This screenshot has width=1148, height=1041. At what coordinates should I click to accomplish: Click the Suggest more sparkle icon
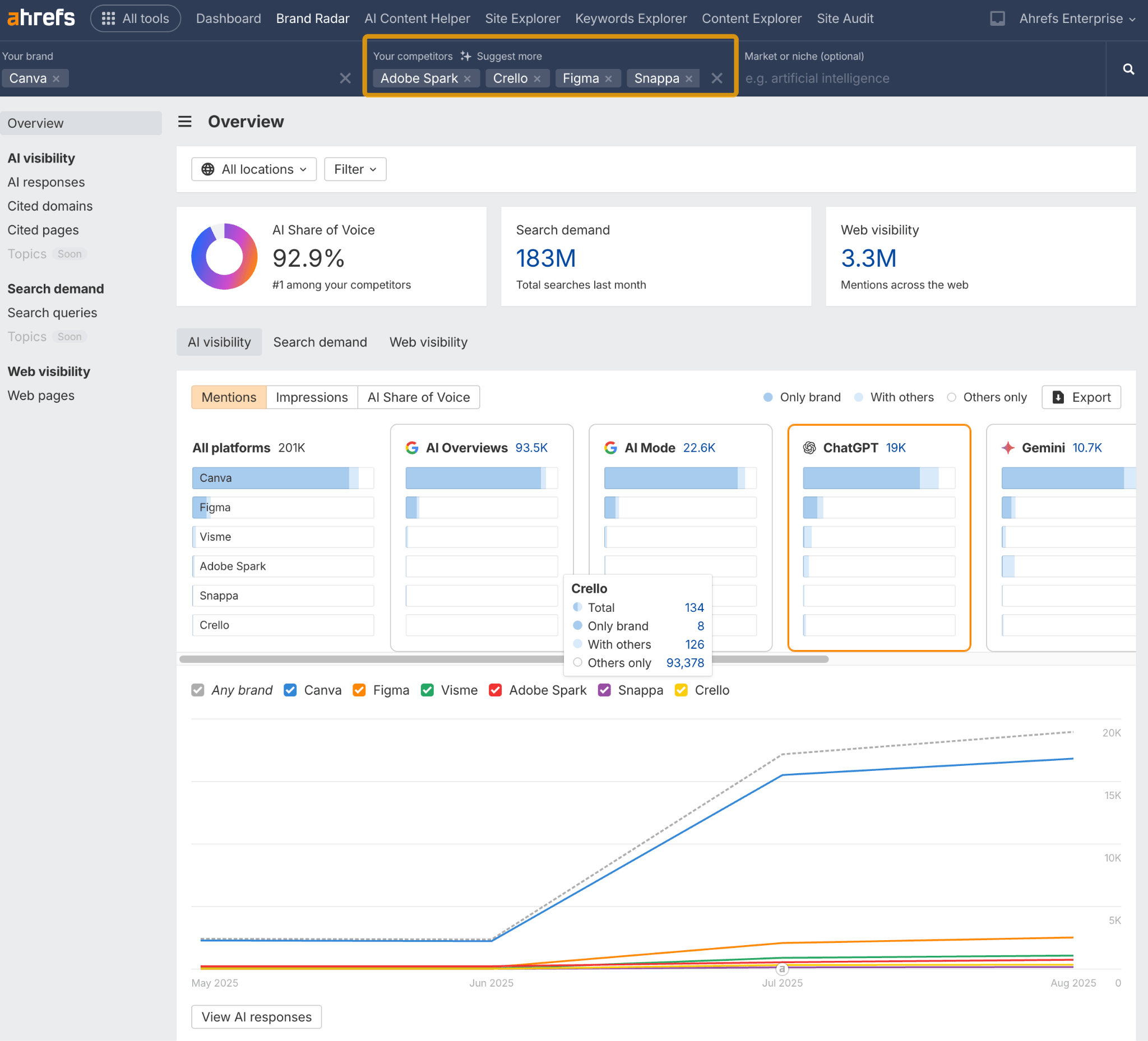coord(466,56)
